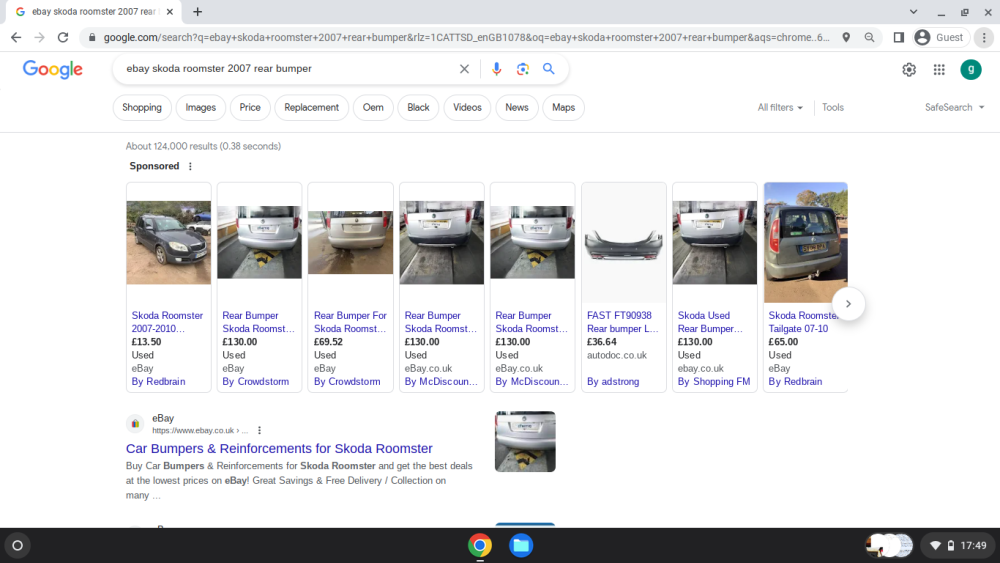Submit search with magnifying glass icon
This screenshot has width=1000, height=563.
click(x=548, y=68)
